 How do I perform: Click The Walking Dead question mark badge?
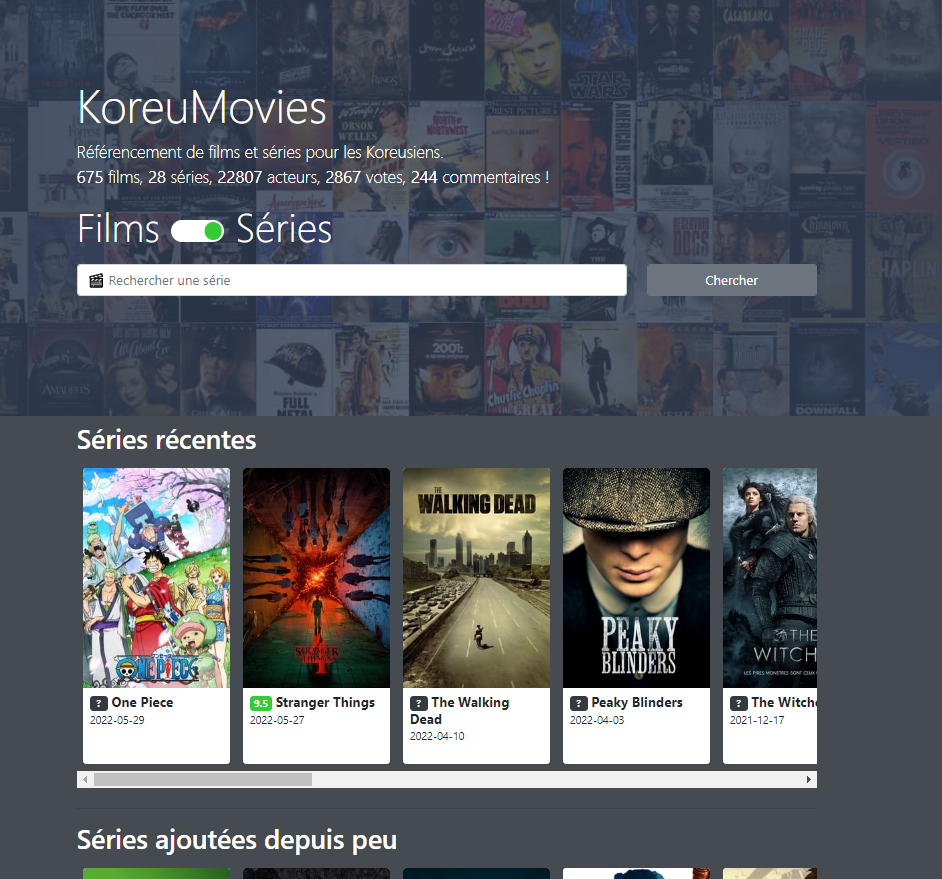[419, 703]
